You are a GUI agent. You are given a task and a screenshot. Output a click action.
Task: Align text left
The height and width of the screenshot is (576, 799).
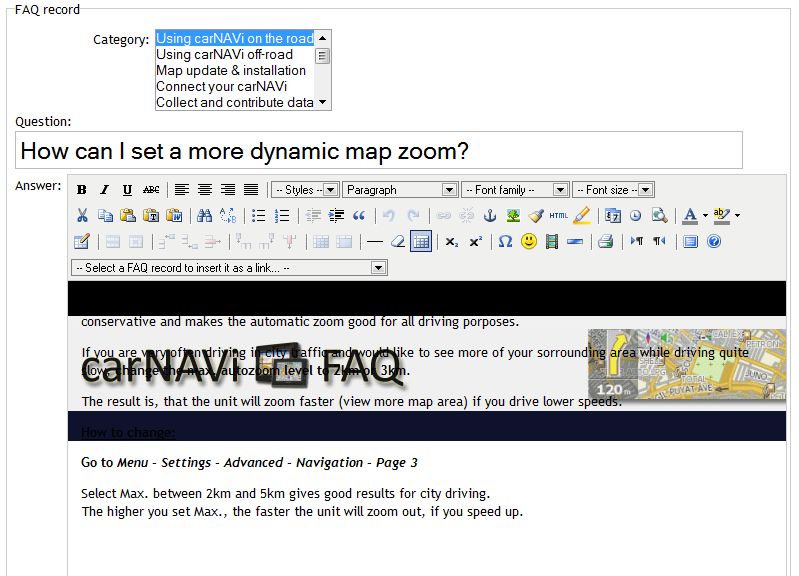pyautogui.click(x=182, y=190)
